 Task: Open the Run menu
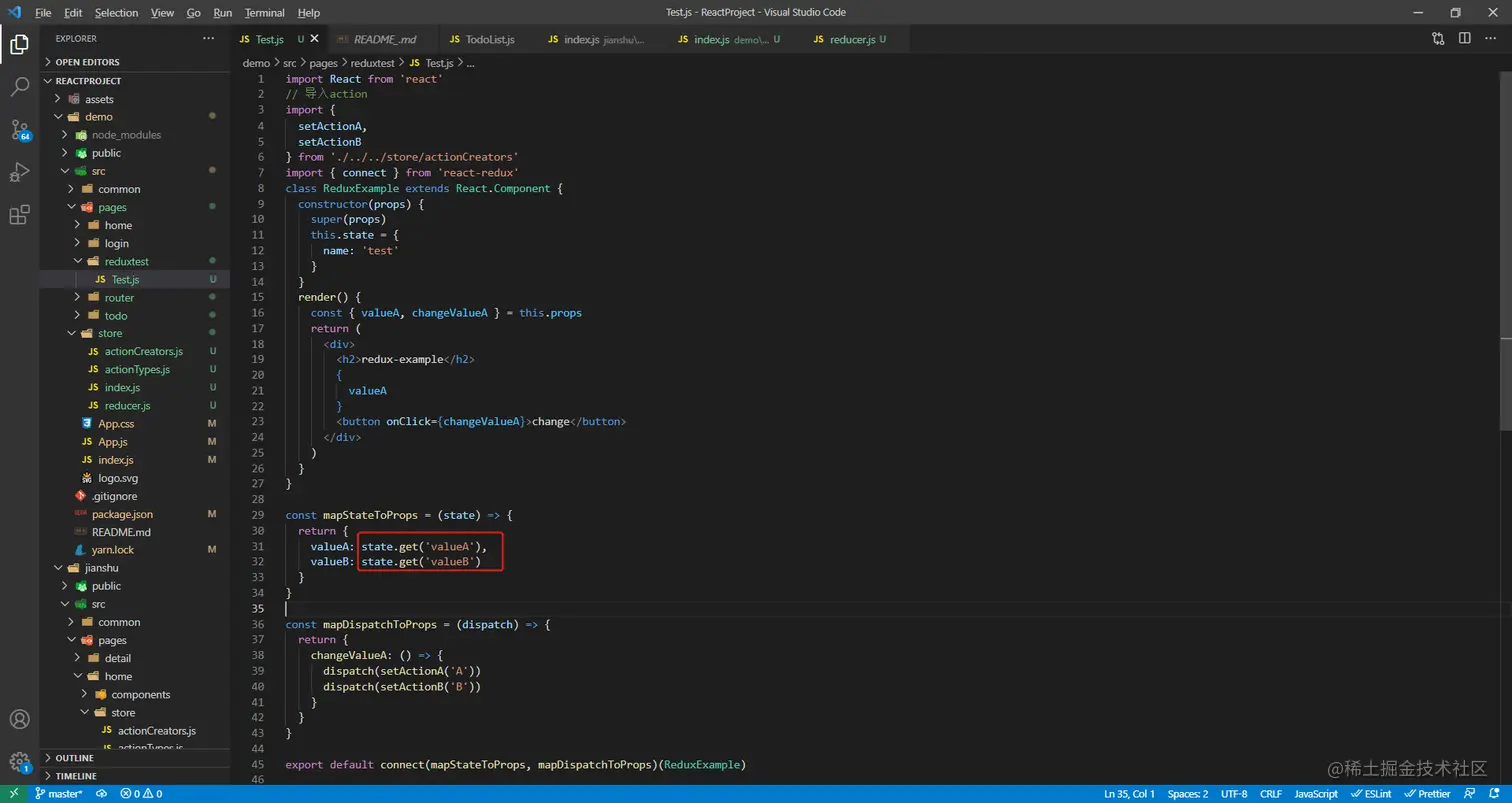(x=222, y=13)
